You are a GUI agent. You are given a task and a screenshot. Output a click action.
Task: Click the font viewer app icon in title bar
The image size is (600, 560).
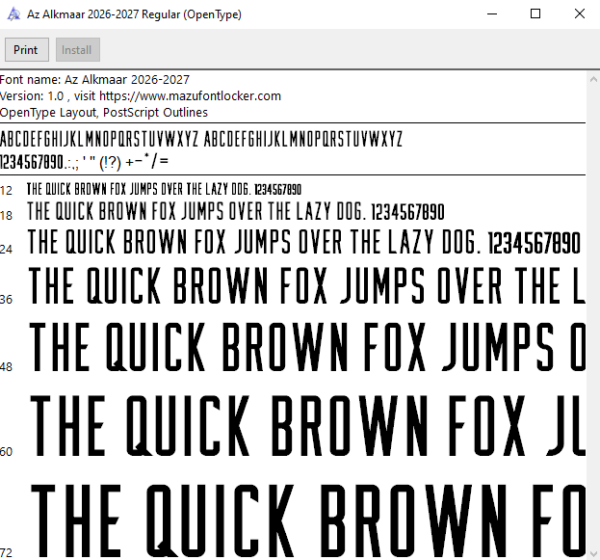(x=14, y=15)
